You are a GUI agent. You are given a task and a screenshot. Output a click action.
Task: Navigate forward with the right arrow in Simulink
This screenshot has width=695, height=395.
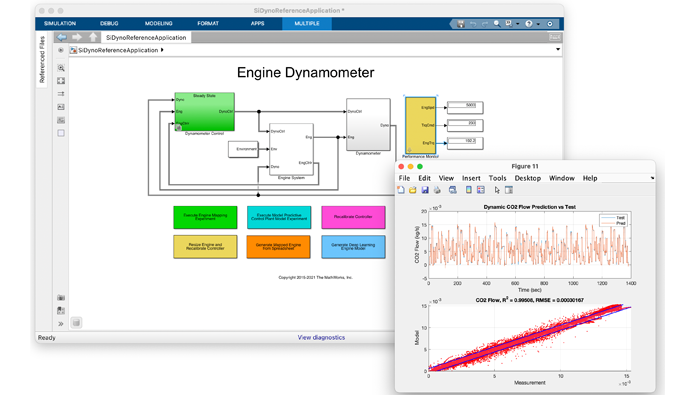pos(77,37)
